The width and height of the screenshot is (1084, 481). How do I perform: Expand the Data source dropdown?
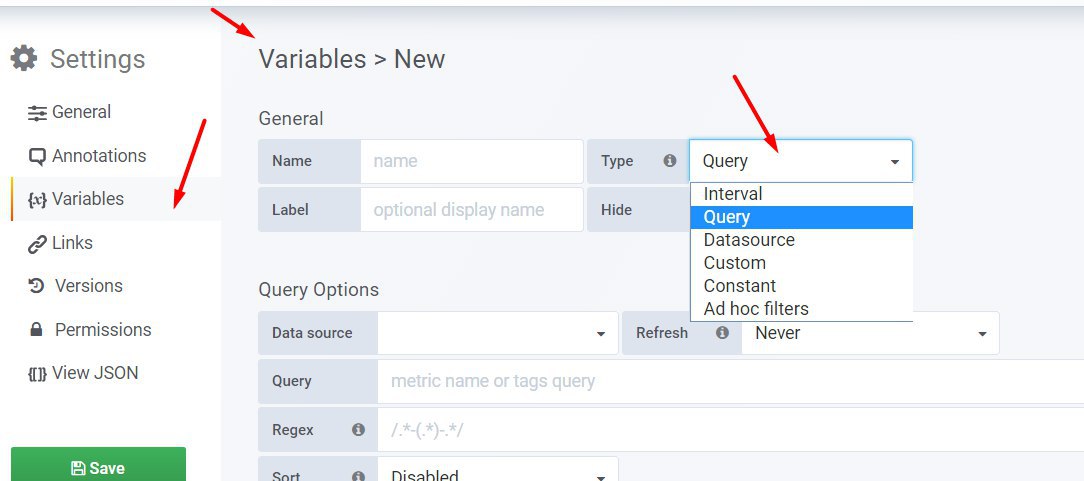[498, 333]
